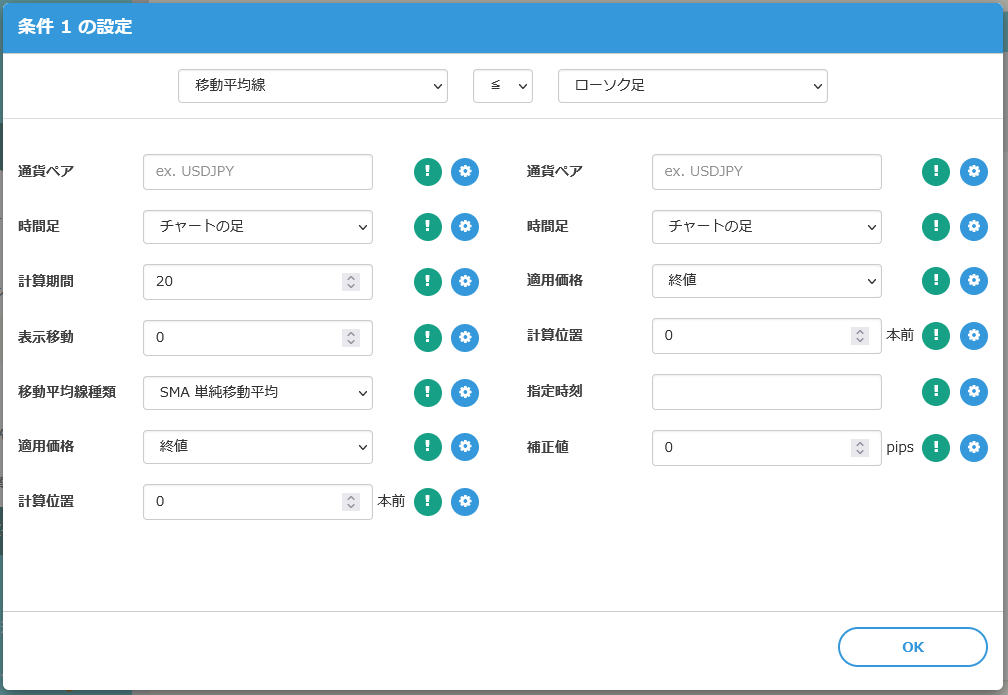The image size is (1008, 695).
Task: Open gear settings for right 適用価格
Action: pyautogui.click(x=974, y=282)
